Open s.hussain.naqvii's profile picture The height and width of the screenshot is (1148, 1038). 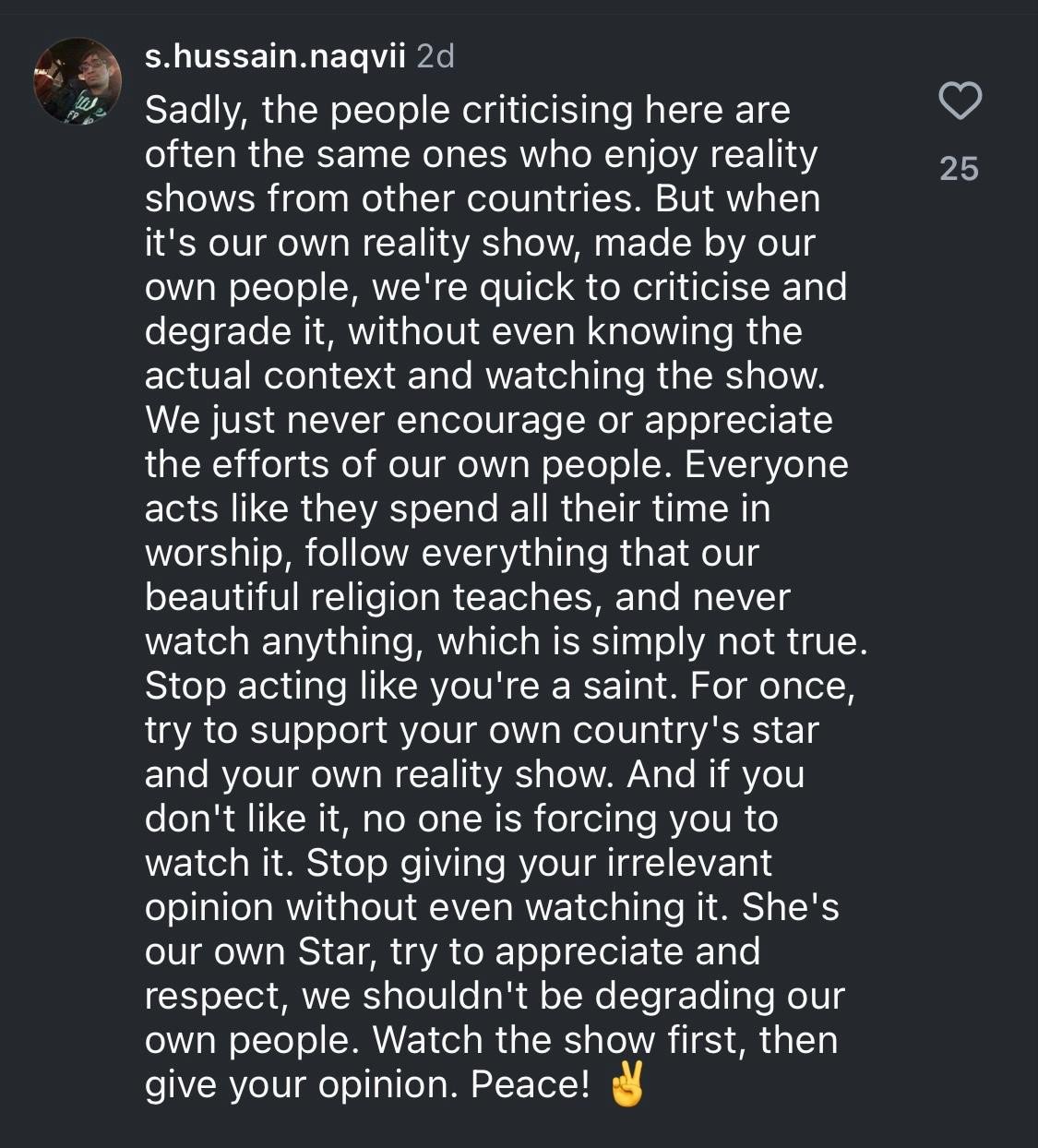78,81
